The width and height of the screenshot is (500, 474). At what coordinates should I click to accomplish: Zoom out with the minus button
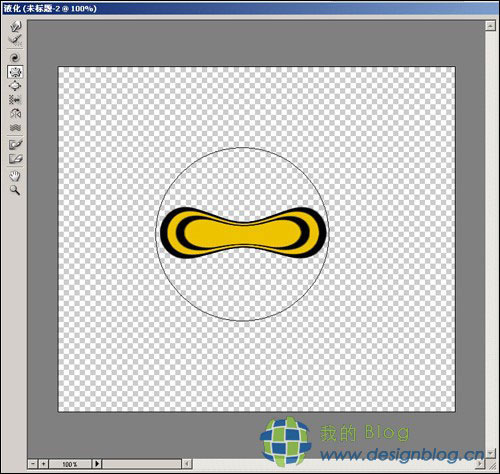[33, 464]
